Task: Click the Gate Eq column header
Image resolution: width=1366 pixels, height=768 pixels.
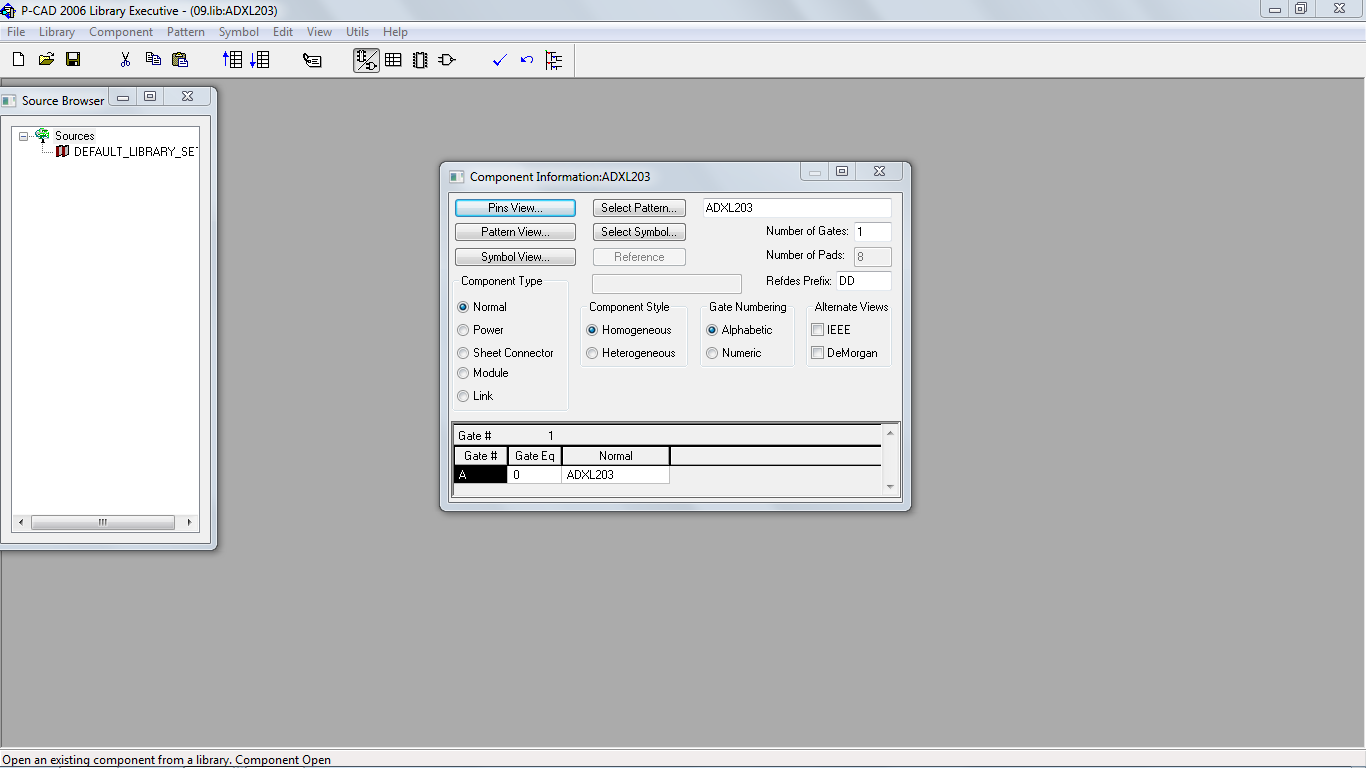Action: (x=535, y=456)
